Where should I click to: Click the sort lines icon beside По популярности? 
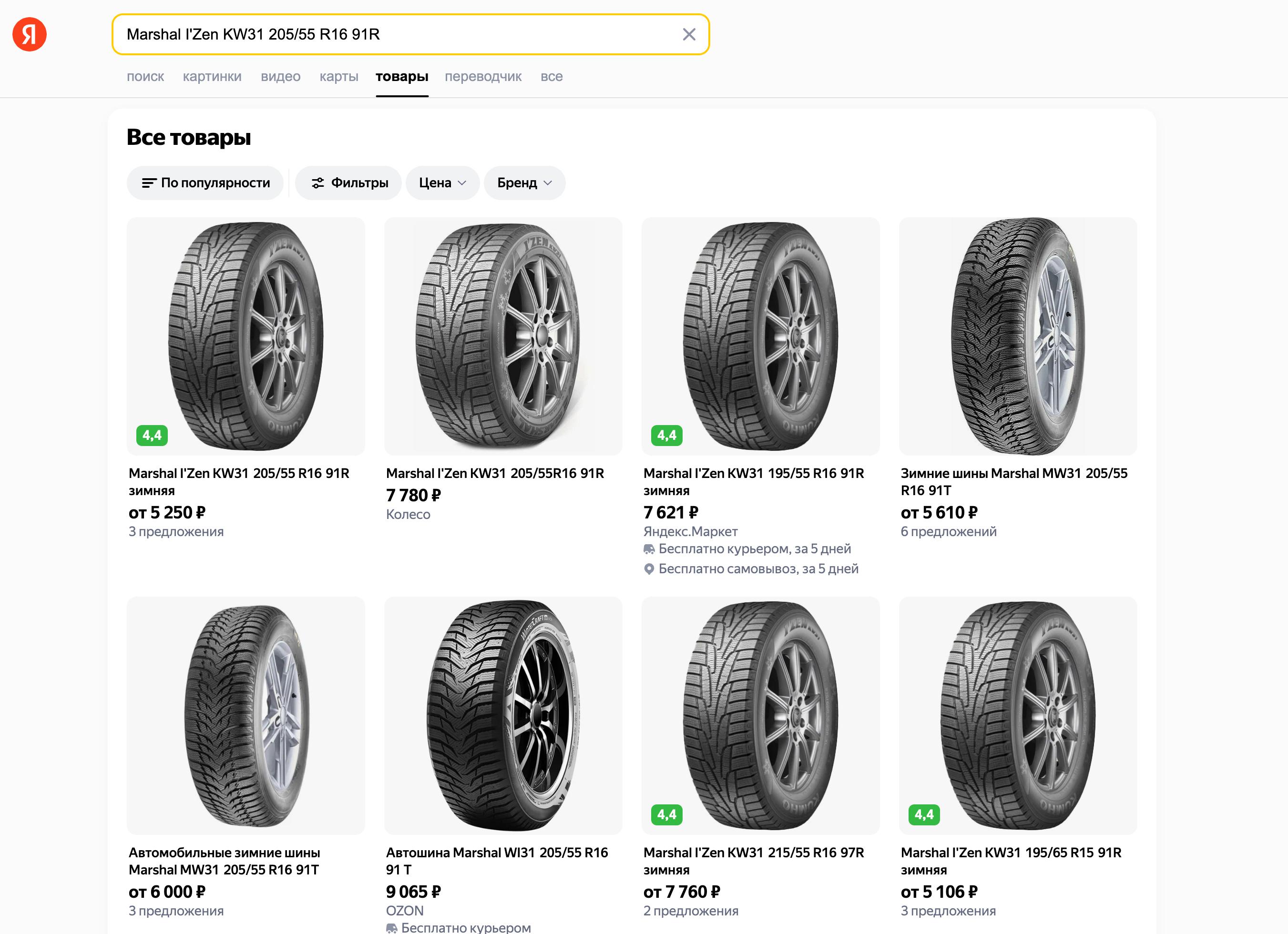[x=149, y=183]
